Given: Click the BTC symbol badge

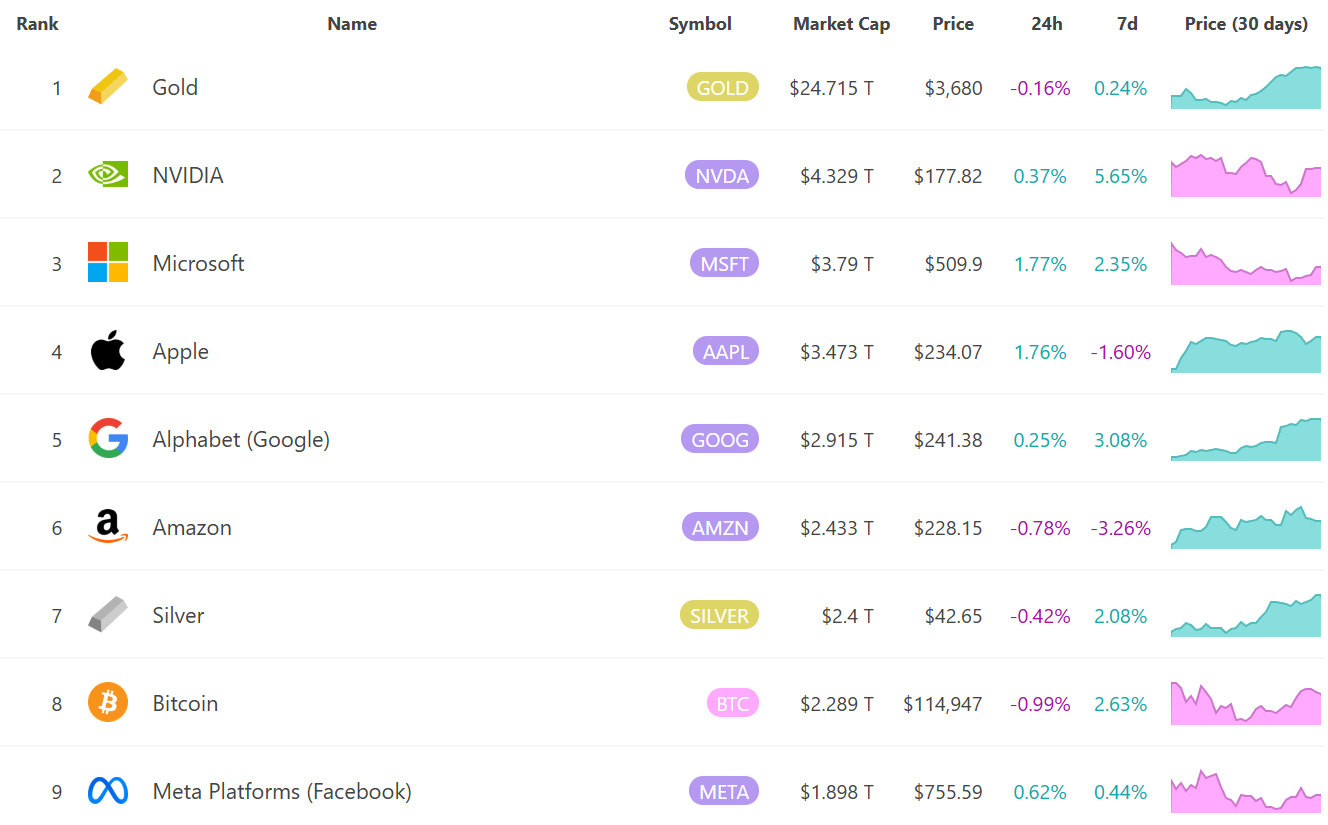Looking at the screenshot, I should 732,704.
